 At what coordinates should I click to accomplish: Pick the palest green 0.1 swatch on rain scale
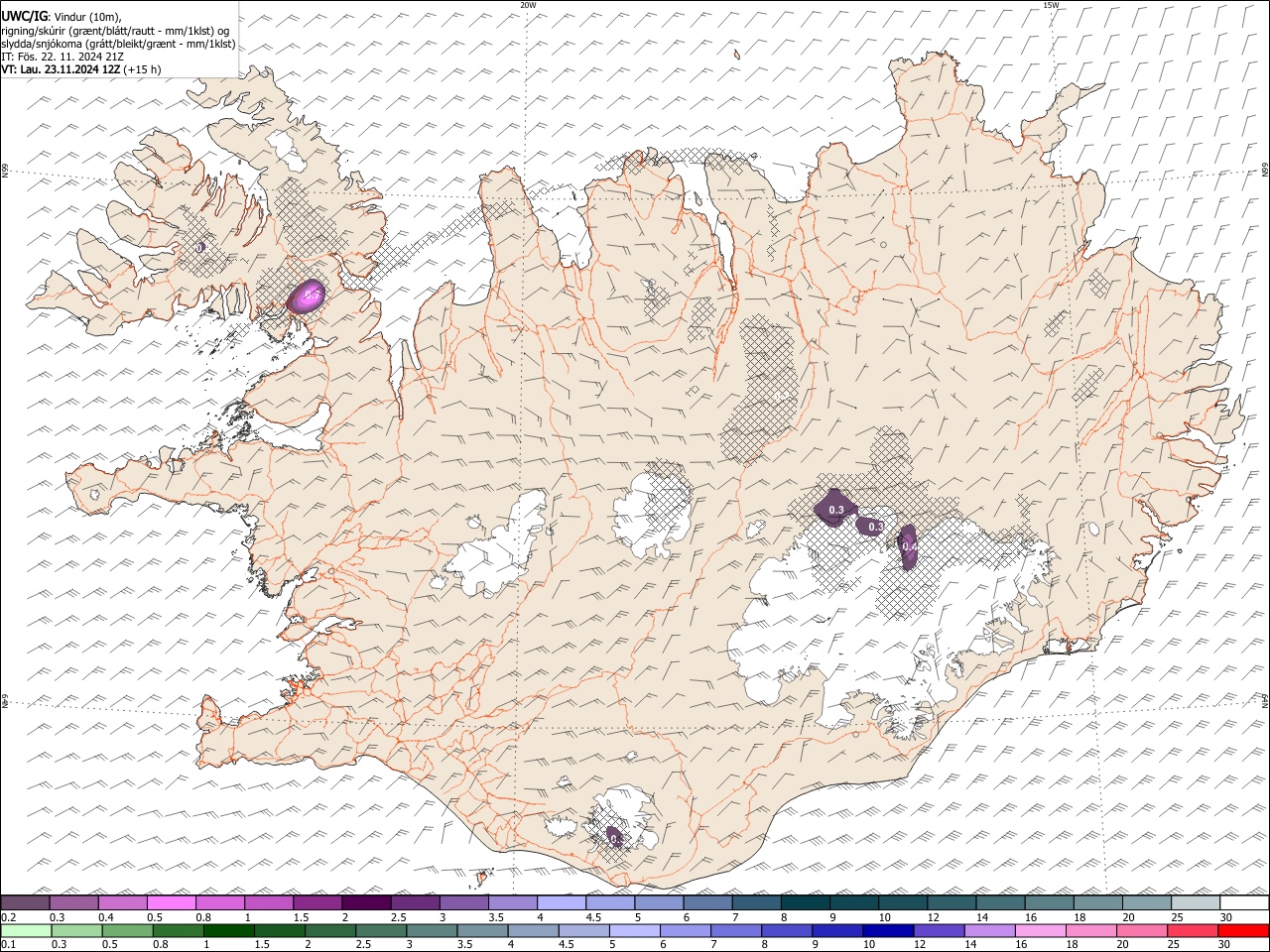pyautogui.click(x=26, y=930)
